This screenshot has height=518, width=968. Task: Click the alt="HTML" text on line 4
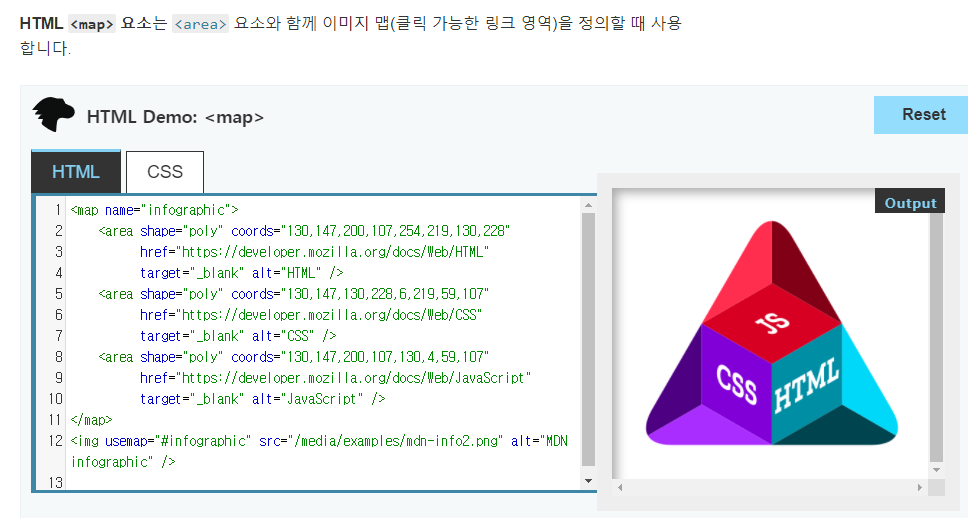point(287,273)
